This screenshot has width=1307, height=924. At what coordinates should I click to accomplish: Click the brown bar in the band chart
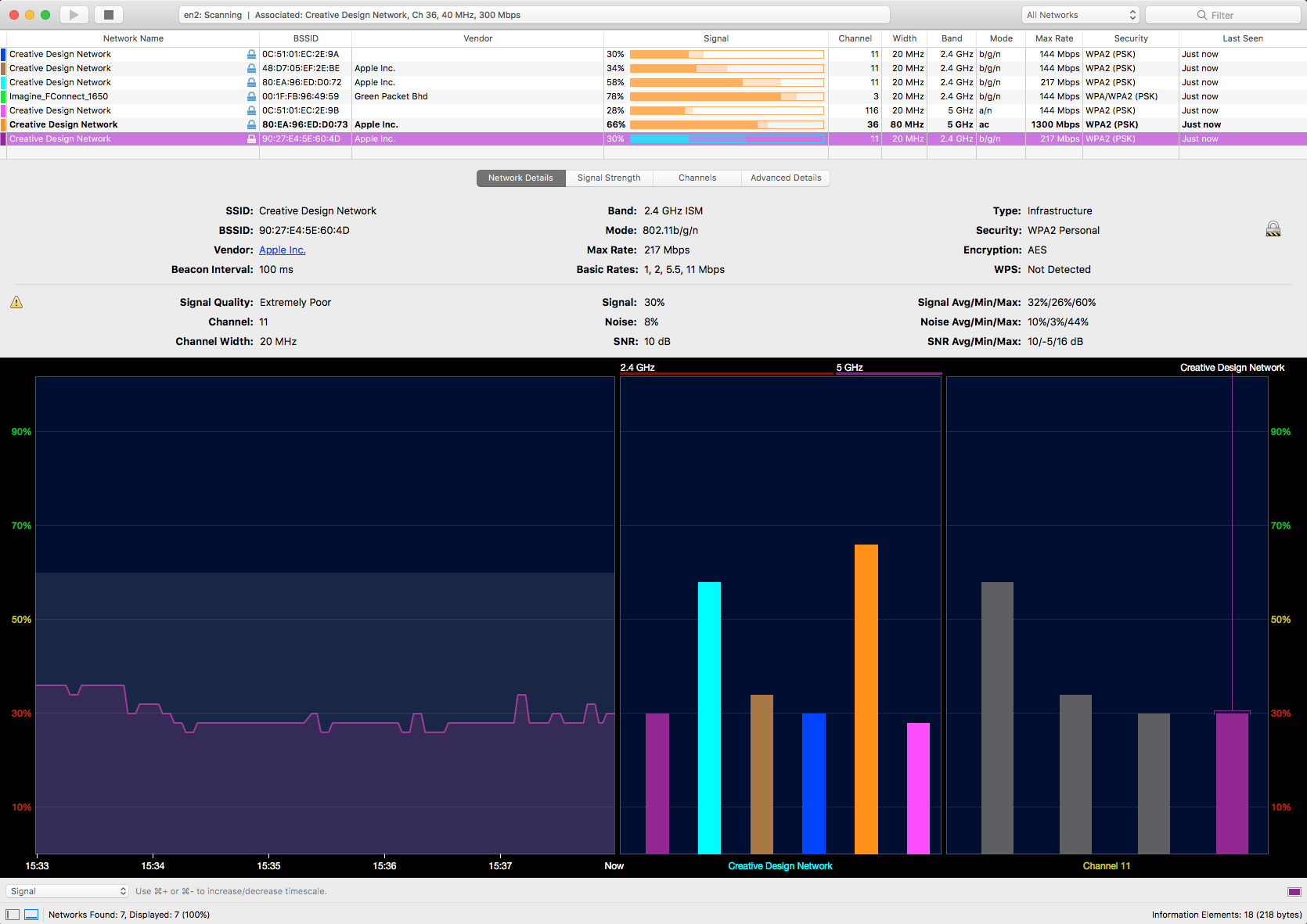point(762,774)
